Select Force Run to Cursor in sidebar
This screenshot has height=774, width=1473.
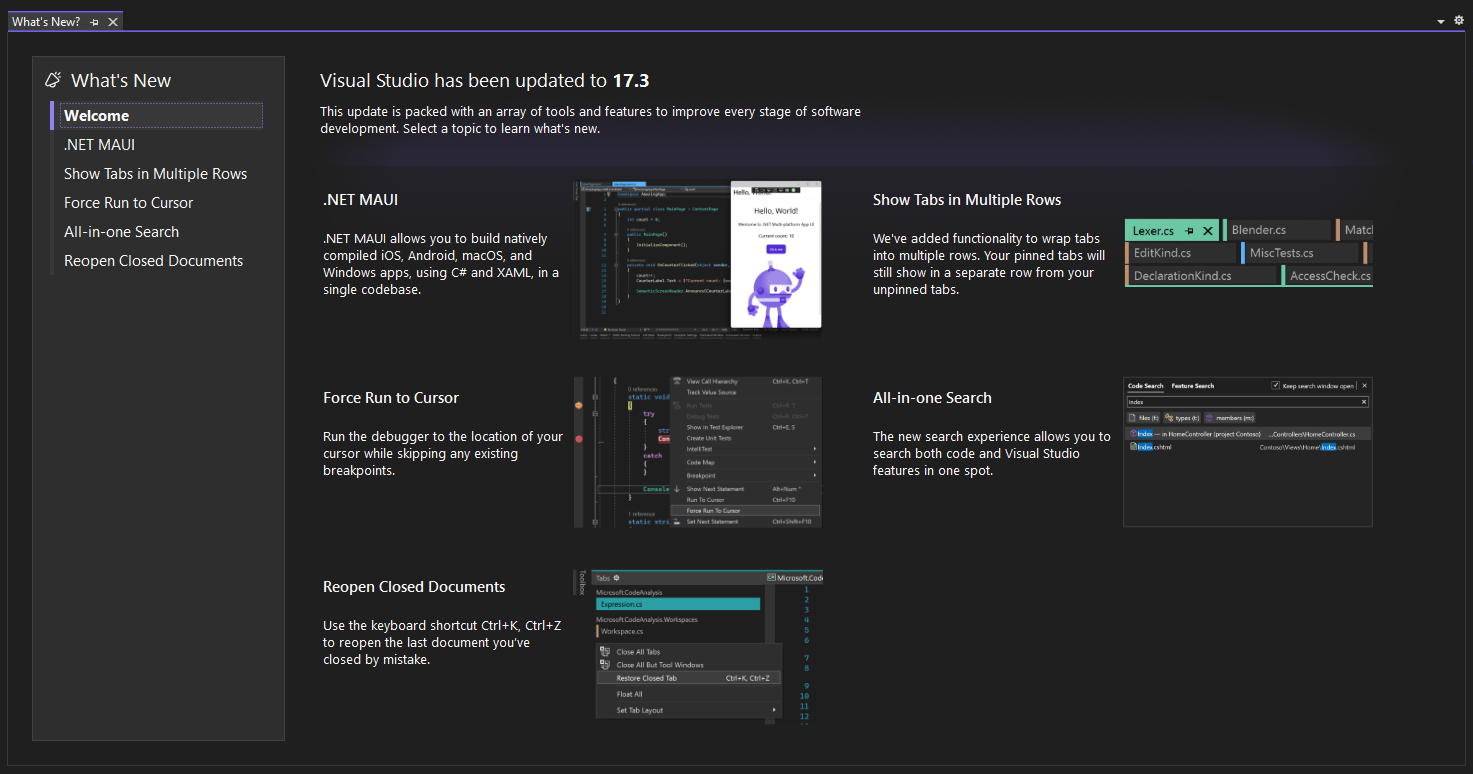(x=128, y=203)
